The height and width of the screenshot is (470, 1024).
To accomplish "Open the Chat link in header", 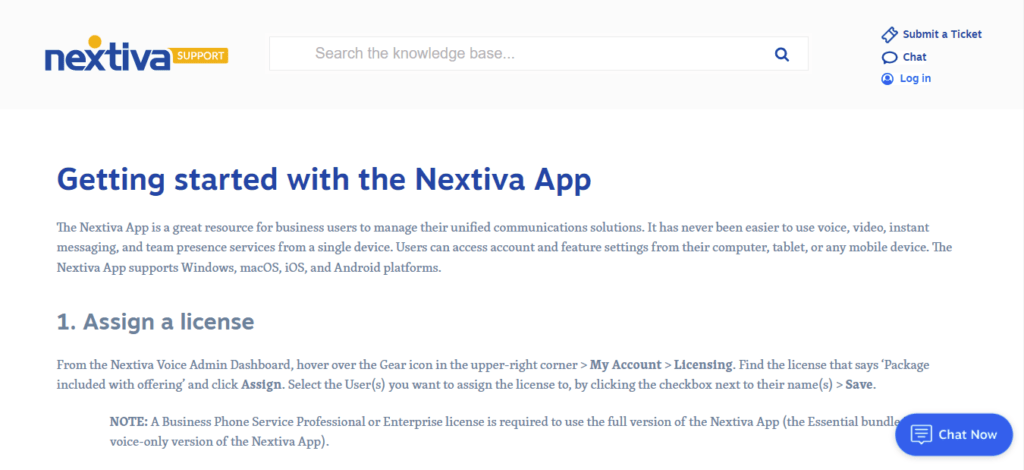I will (914, 57).
